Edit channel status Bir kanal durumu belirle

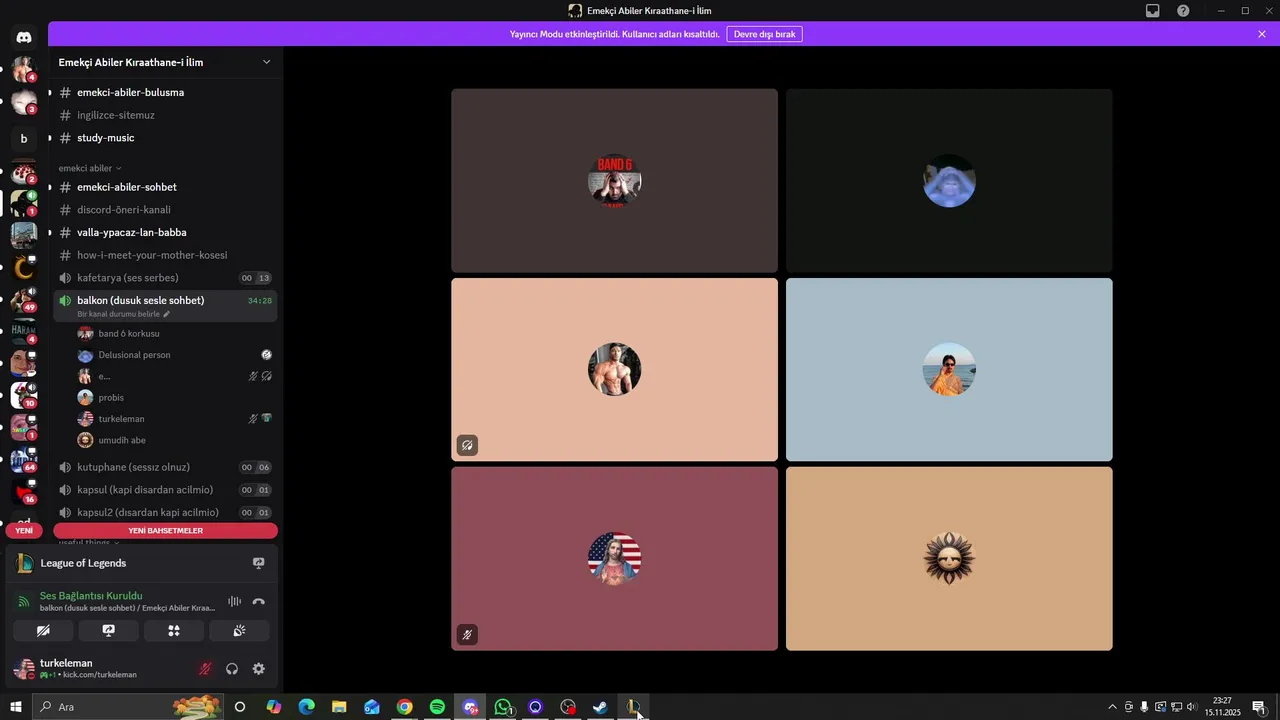(x=124, y=314)
